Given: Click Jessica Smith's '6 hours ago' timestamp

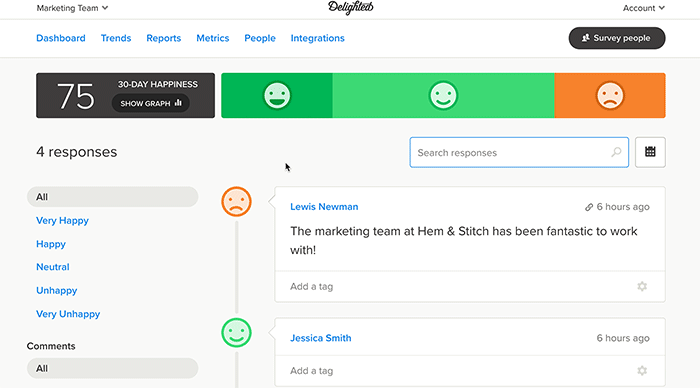Looking at the screenshot, I should [623, 338].
